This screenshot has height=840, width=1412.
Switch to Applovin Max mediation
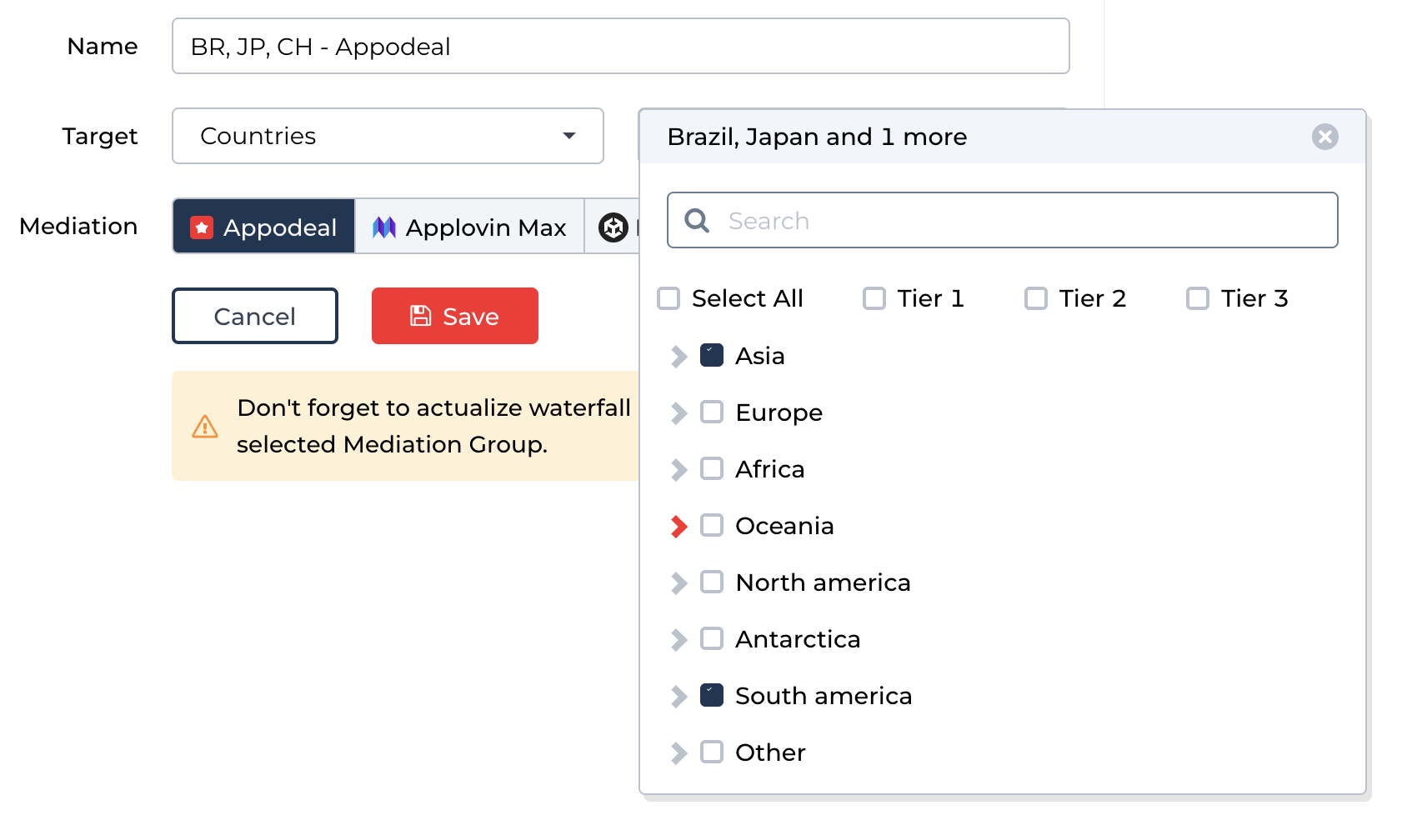(469, 227)
